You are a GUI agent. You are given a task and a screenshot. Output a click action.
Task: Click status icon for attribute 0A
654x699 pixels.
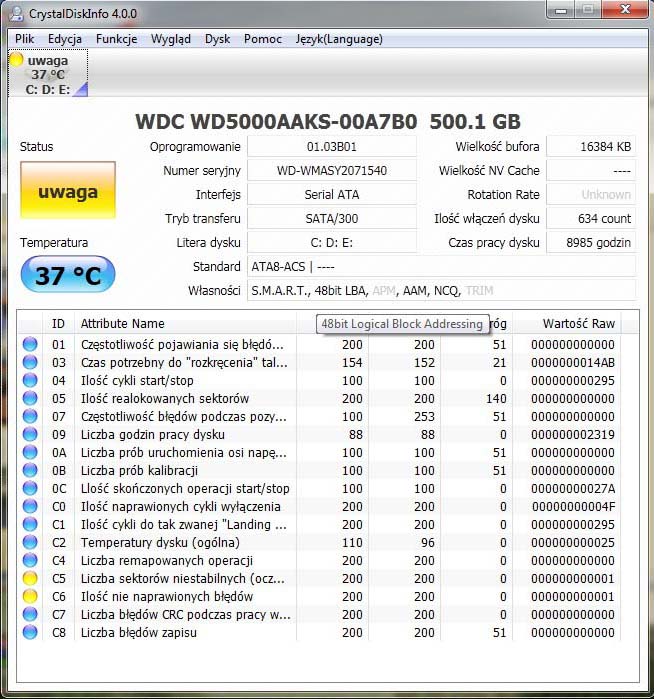(x=30, y=452)
